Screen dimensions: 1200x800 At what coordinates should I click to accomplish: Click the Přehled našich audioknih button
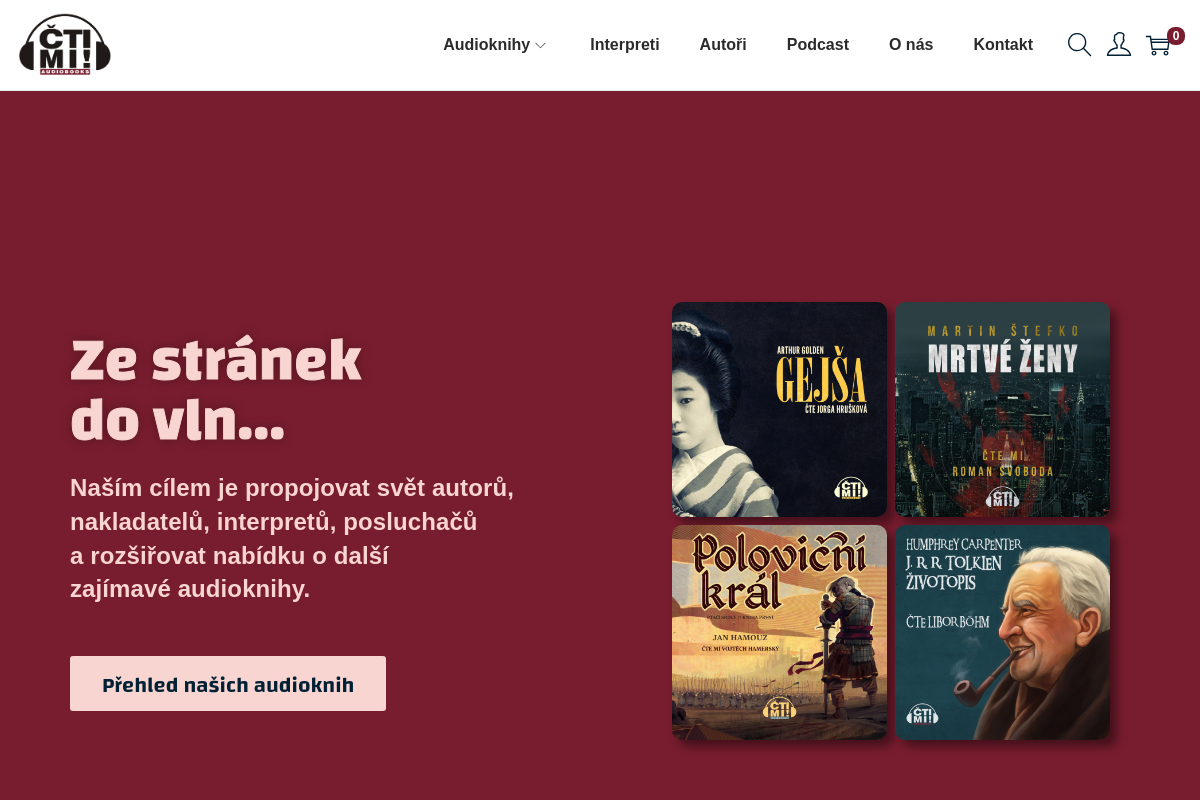click(x=228, y=684)
